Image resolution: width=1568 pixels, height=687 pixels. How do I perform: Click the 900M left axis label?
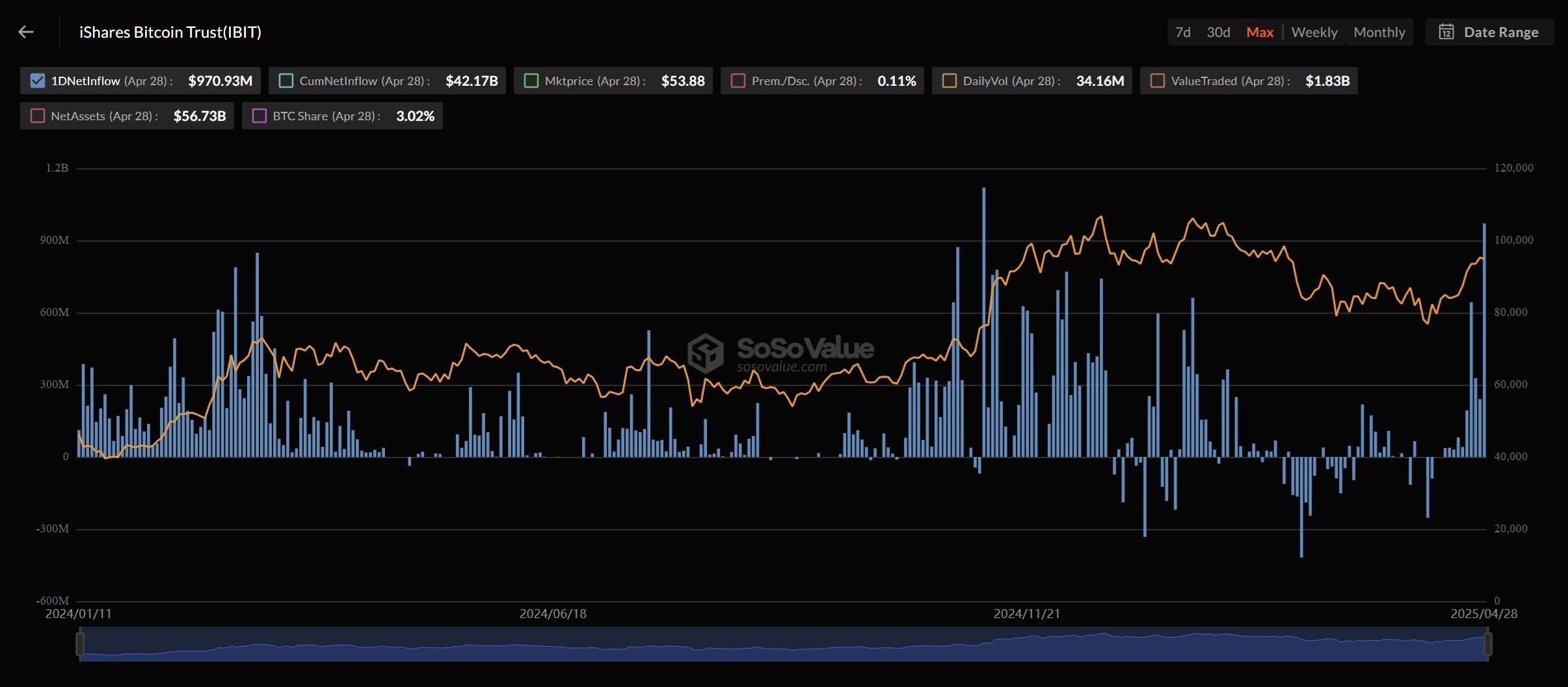55,240
